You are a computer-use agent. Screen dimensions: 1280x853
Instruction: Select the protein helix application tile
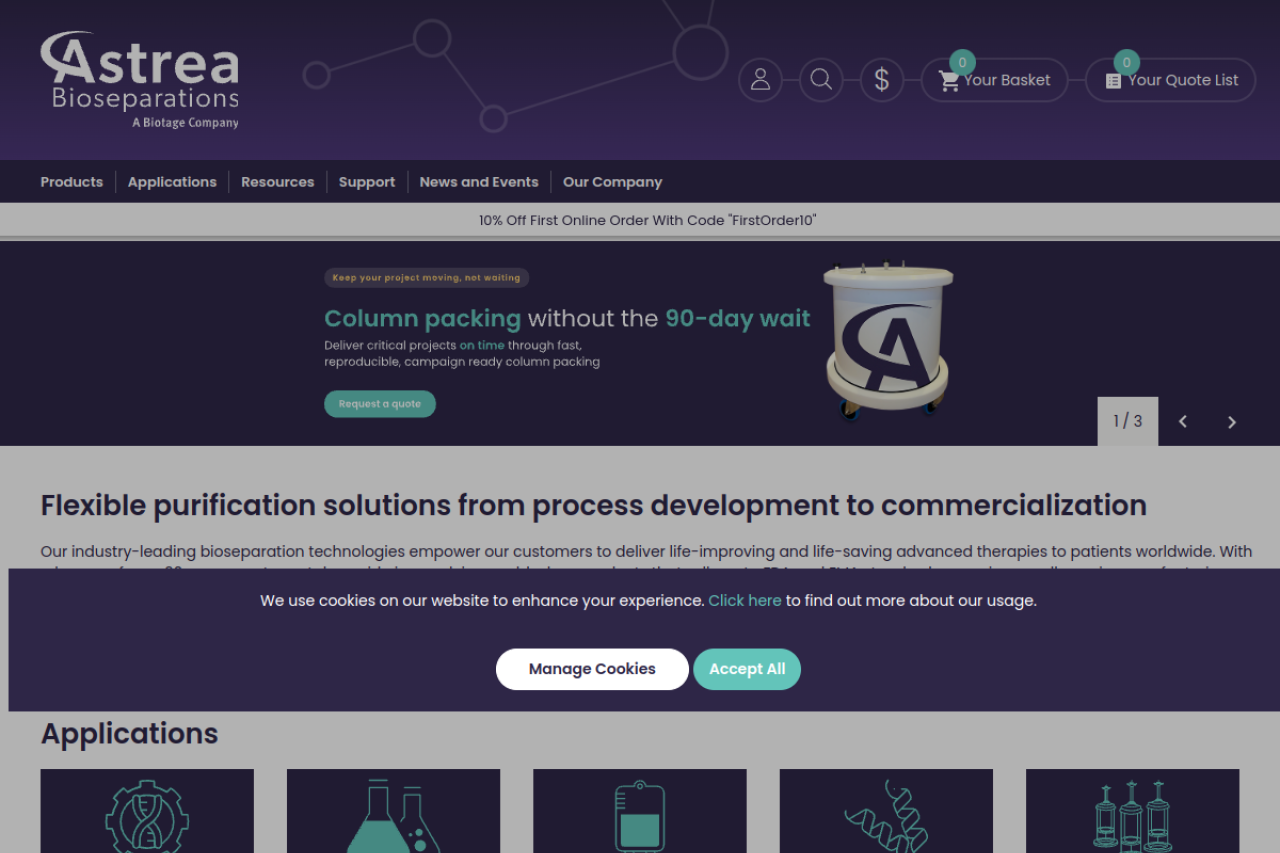tap(886, 811)
